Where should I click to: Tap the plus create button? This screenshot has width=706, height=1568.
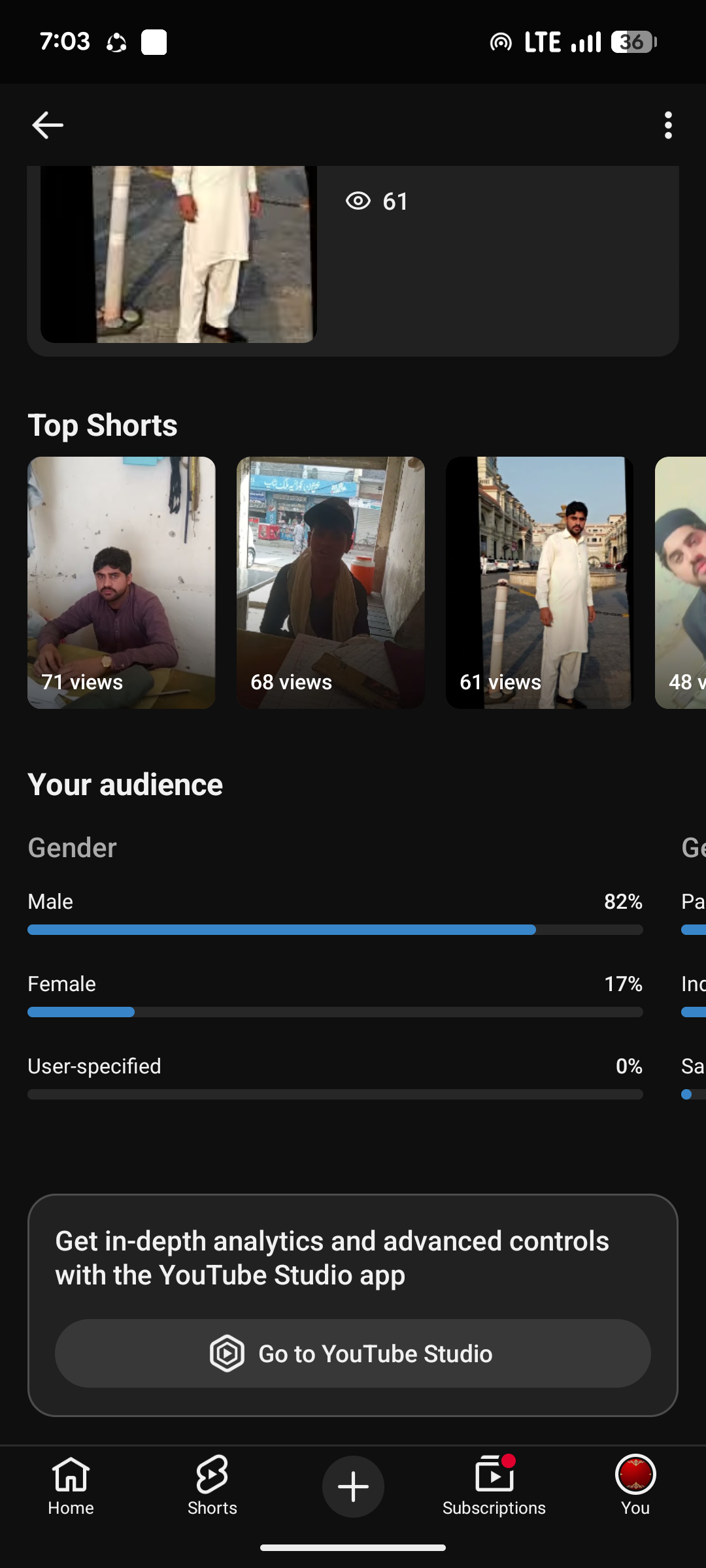[353, 1486]
